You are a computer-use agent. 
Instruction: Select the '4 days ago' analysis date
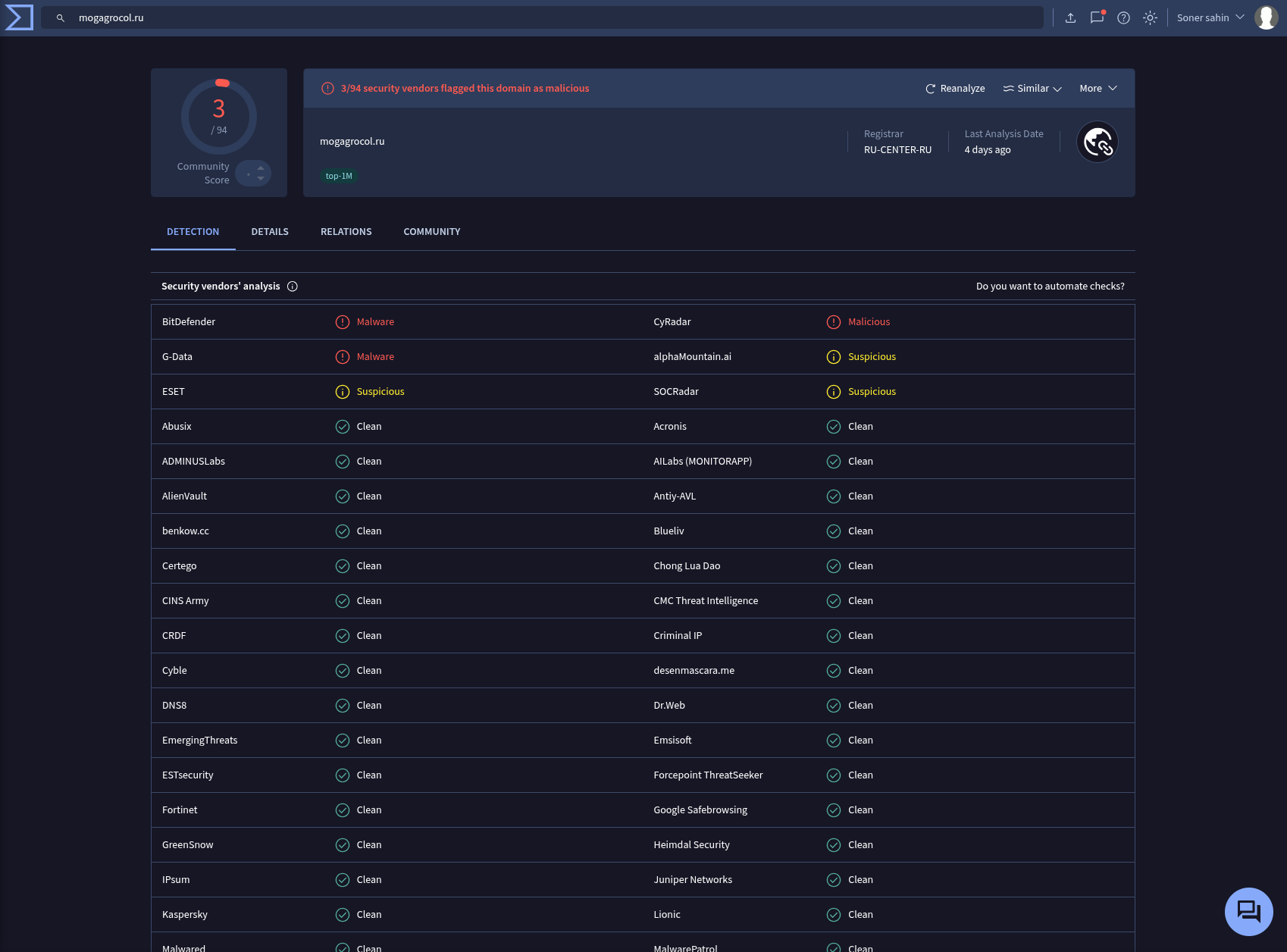988,150
